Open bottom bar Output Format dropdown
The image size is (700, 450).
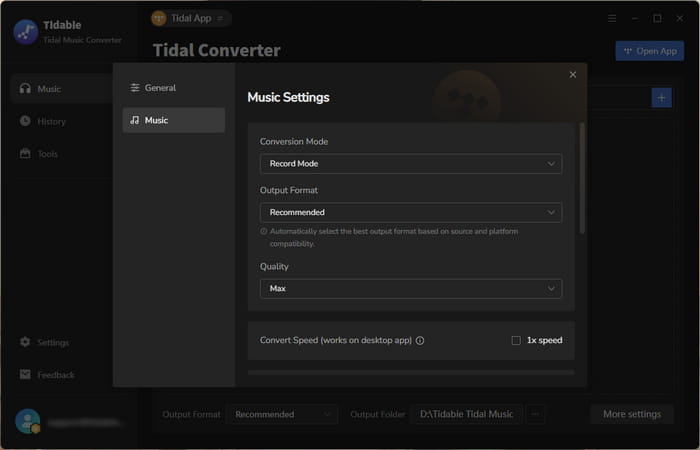click(282, 415)
